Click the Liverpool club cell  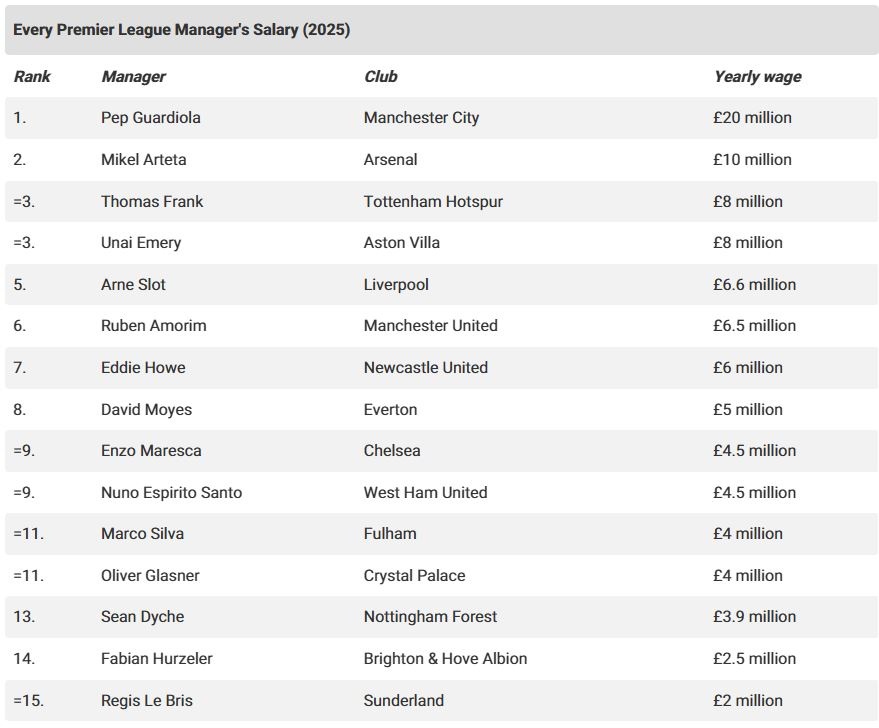click(396, 285)
